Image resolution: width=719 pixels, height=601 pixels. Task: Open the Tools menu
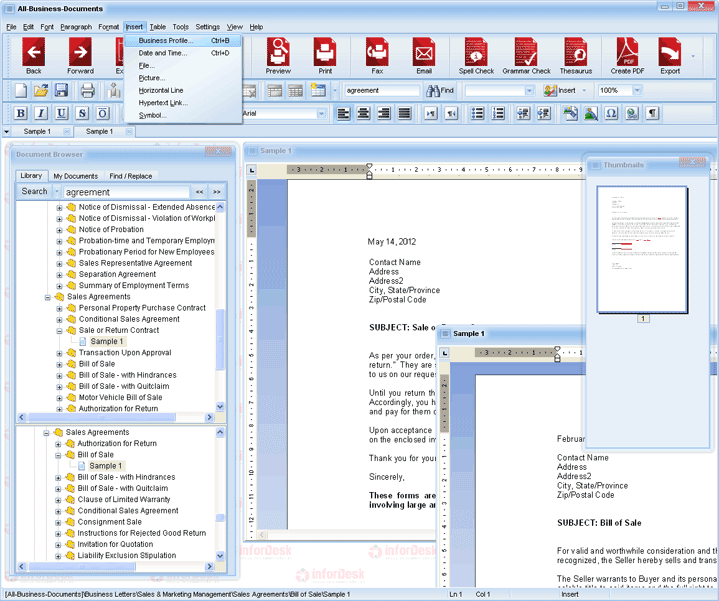click(x=180, y=27)
